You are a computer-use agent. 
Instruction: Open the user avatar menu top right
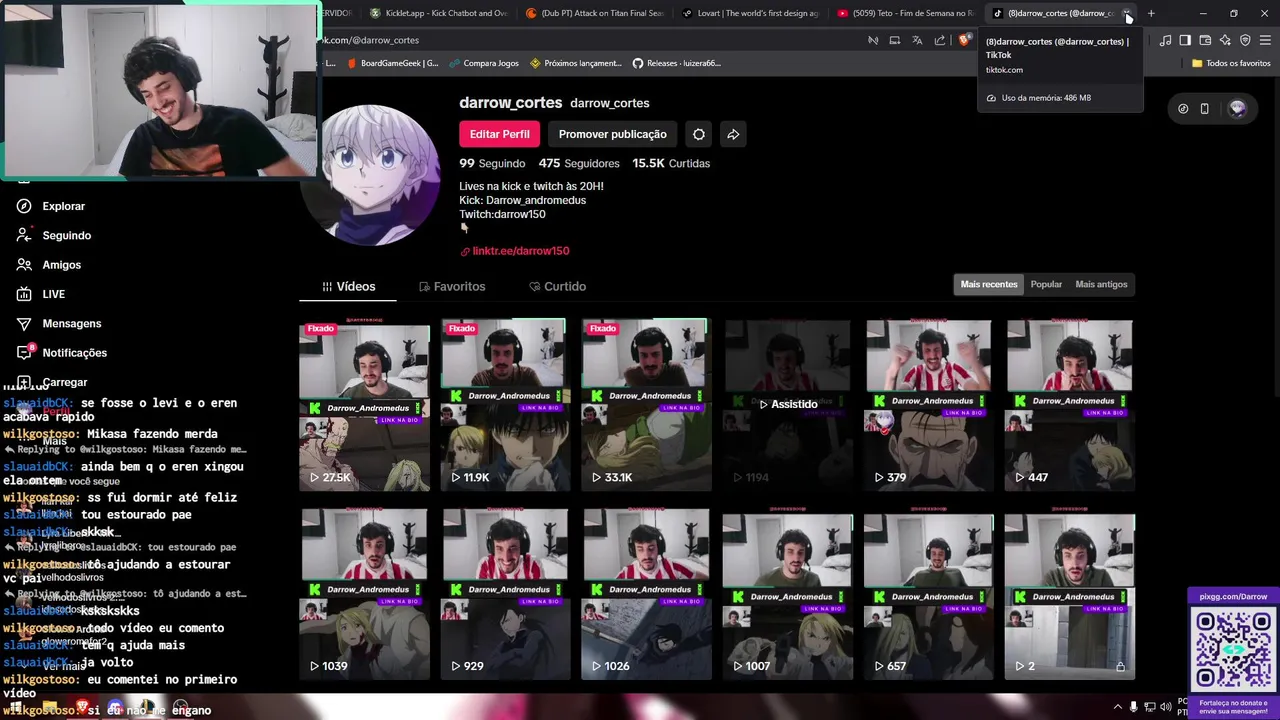1238,109
